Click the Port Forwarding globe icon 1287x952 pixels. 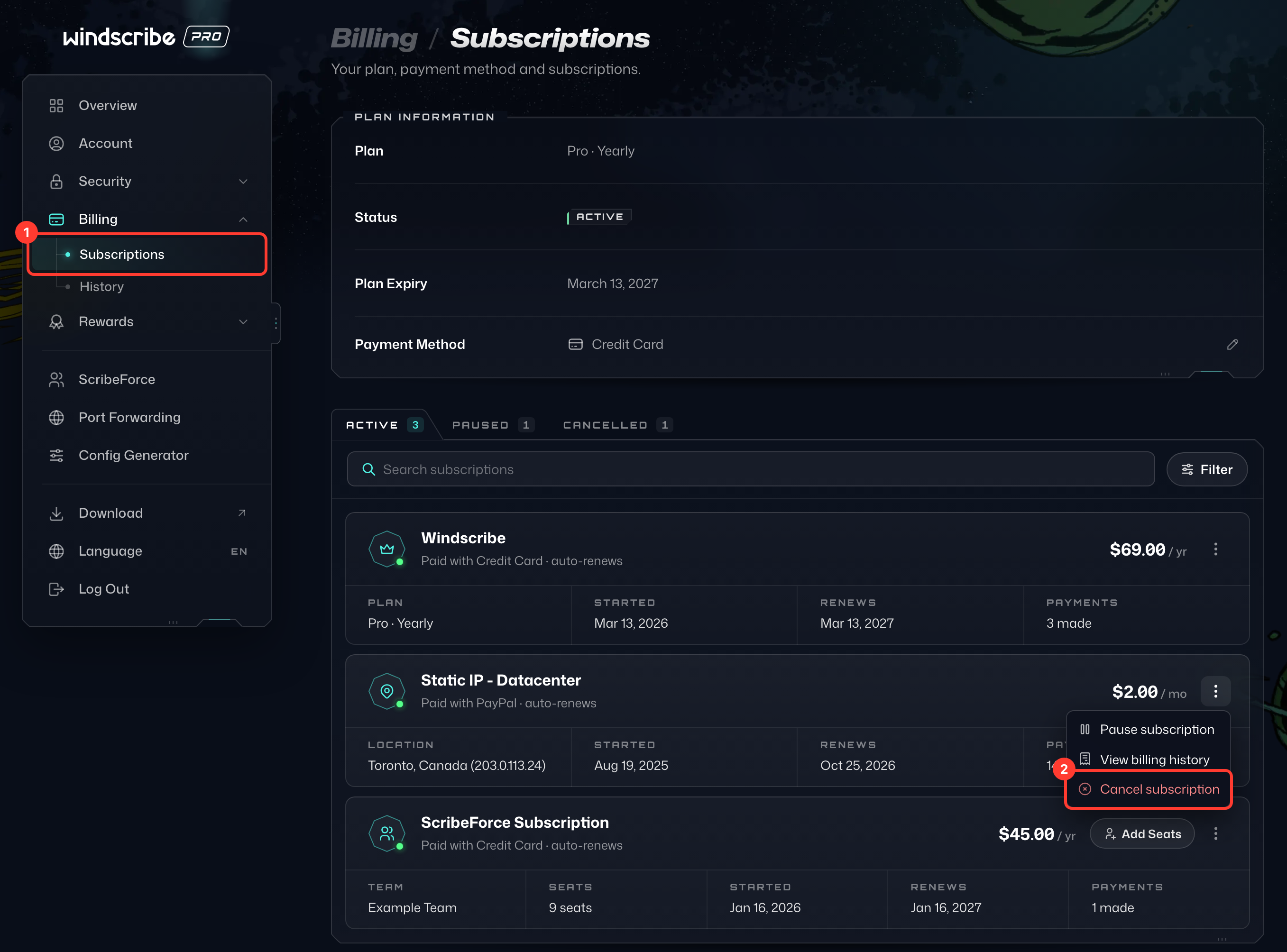pos(56,417)
